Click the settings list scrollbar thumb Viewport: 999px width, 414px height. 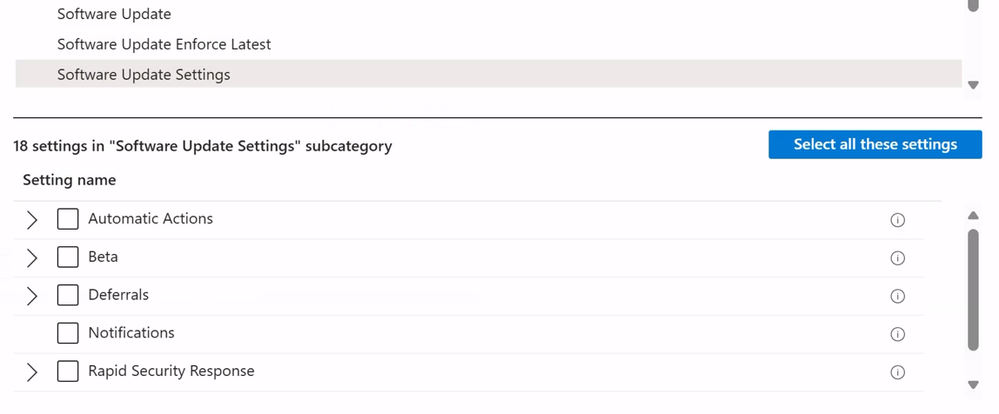pyautogui.click(x=973, y=290)
